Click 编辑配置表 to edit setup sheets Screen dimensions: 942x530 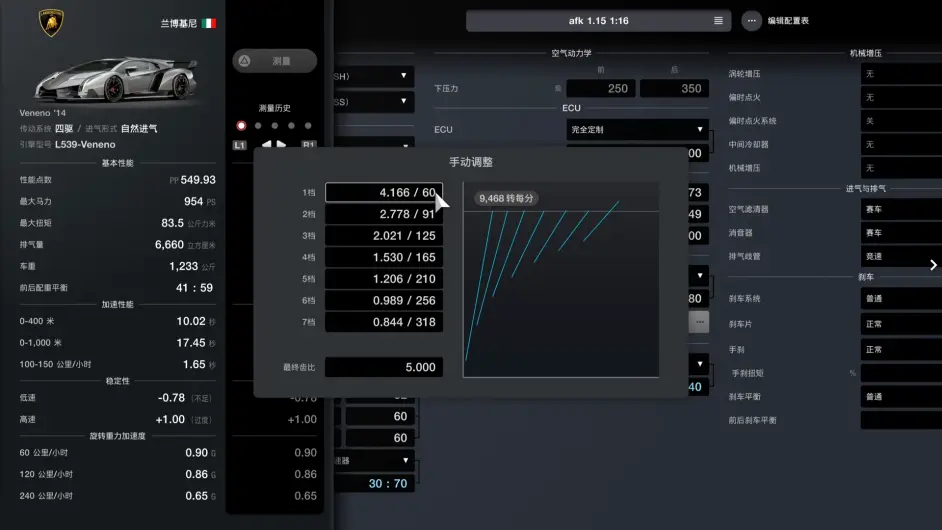tap(788, 20)
